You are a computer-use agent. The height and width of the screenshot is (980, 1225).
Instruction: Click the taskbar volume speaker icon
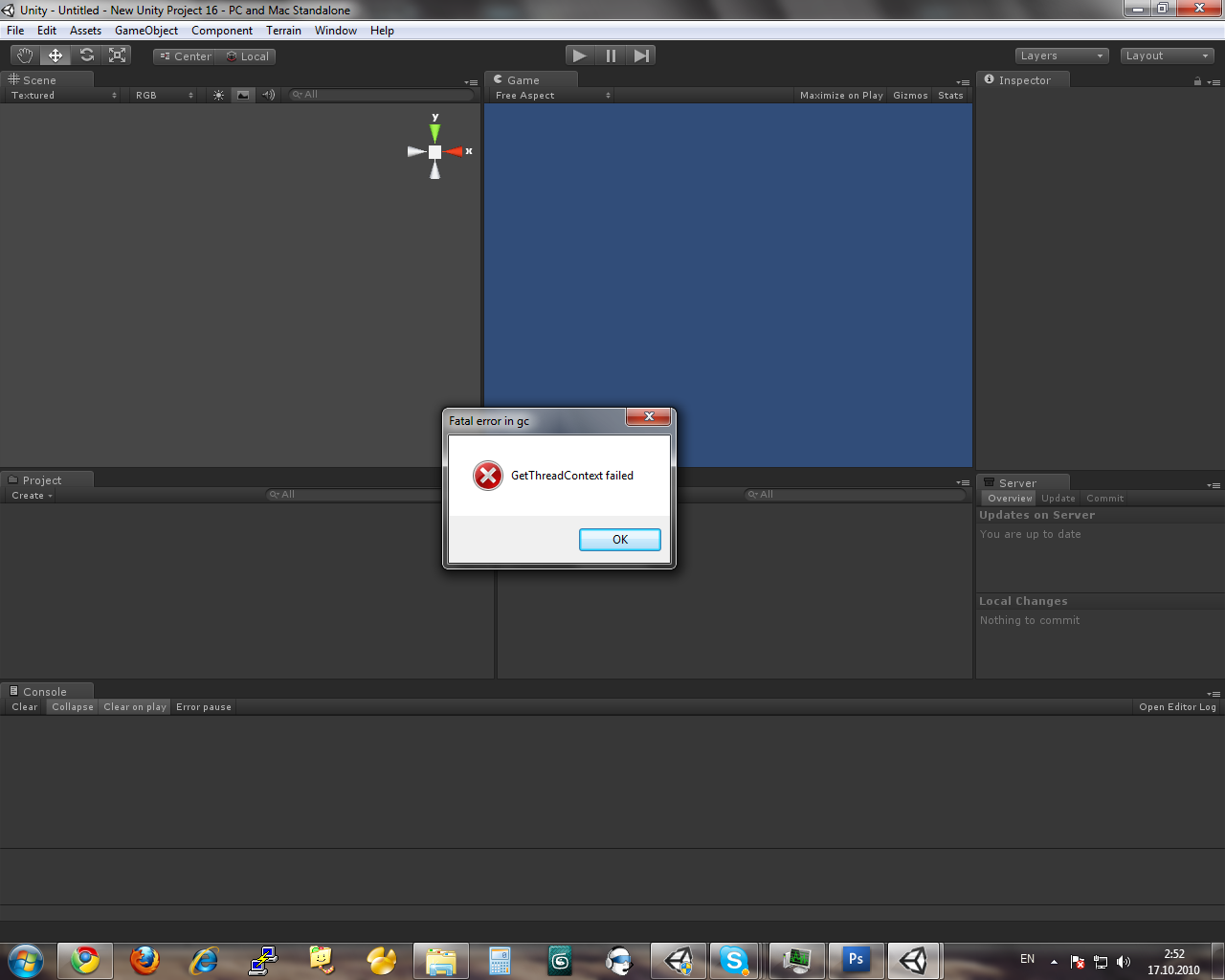pyautogui.click(x=1124, y=962)
